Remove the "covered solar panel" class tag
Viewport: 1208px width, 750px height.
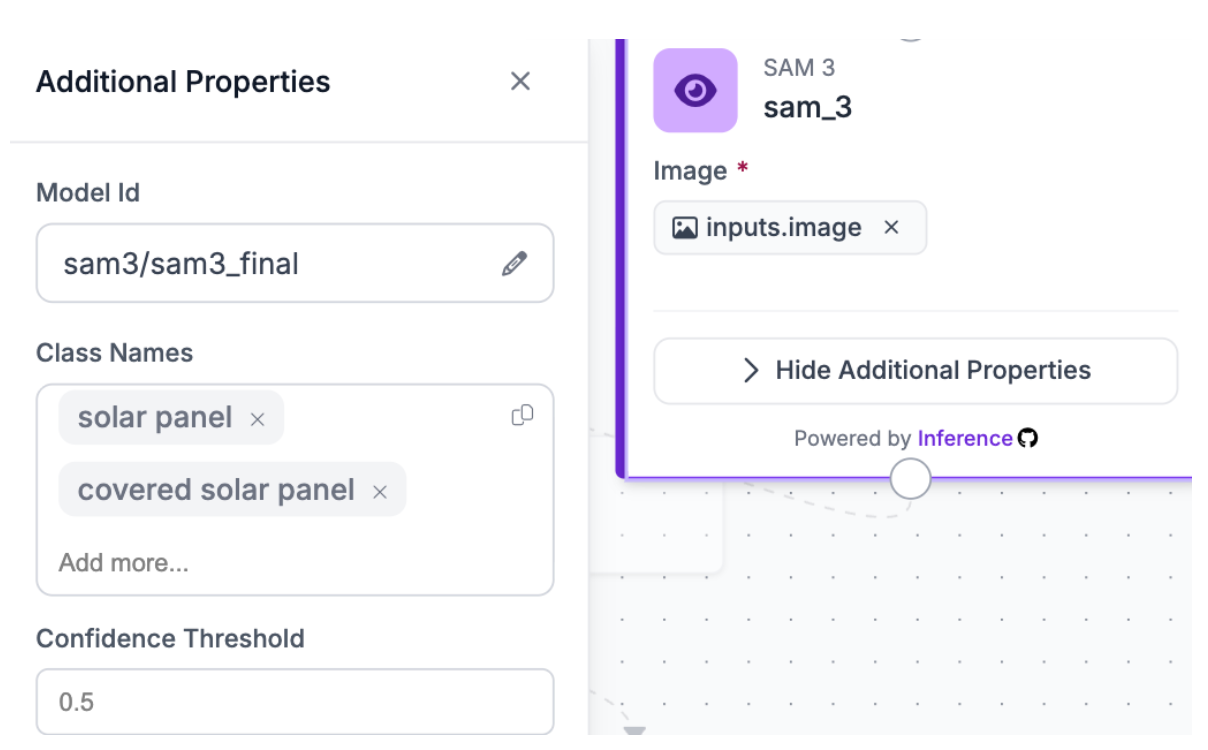(379, 491)
